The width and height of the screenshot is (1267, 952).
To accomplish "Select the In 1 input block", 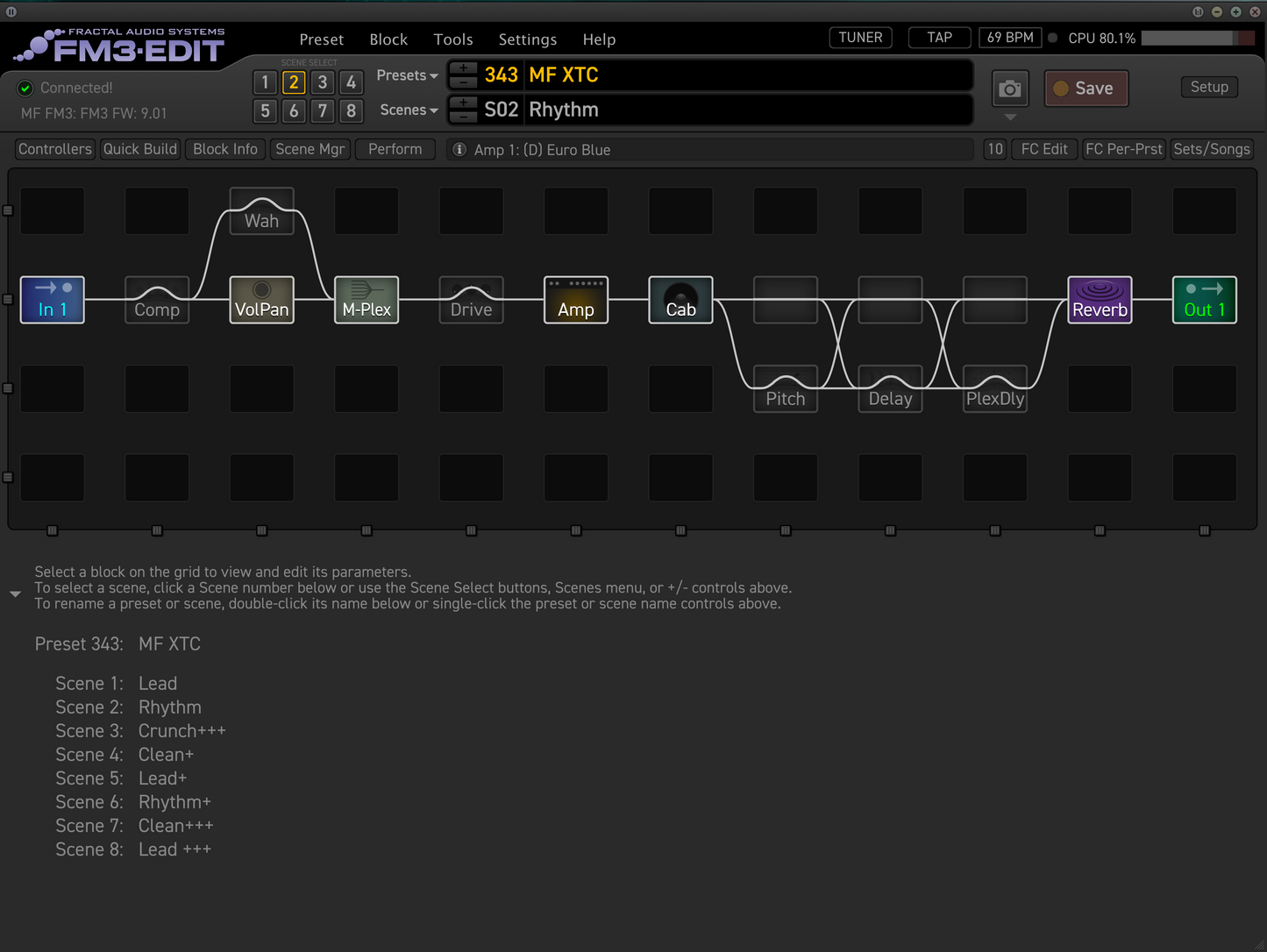I will click(53, 300).
